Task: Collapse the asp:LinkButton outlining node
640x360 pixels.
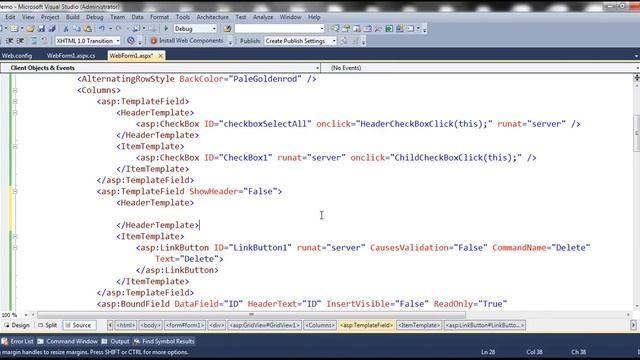Action: [x=15, y=248]
